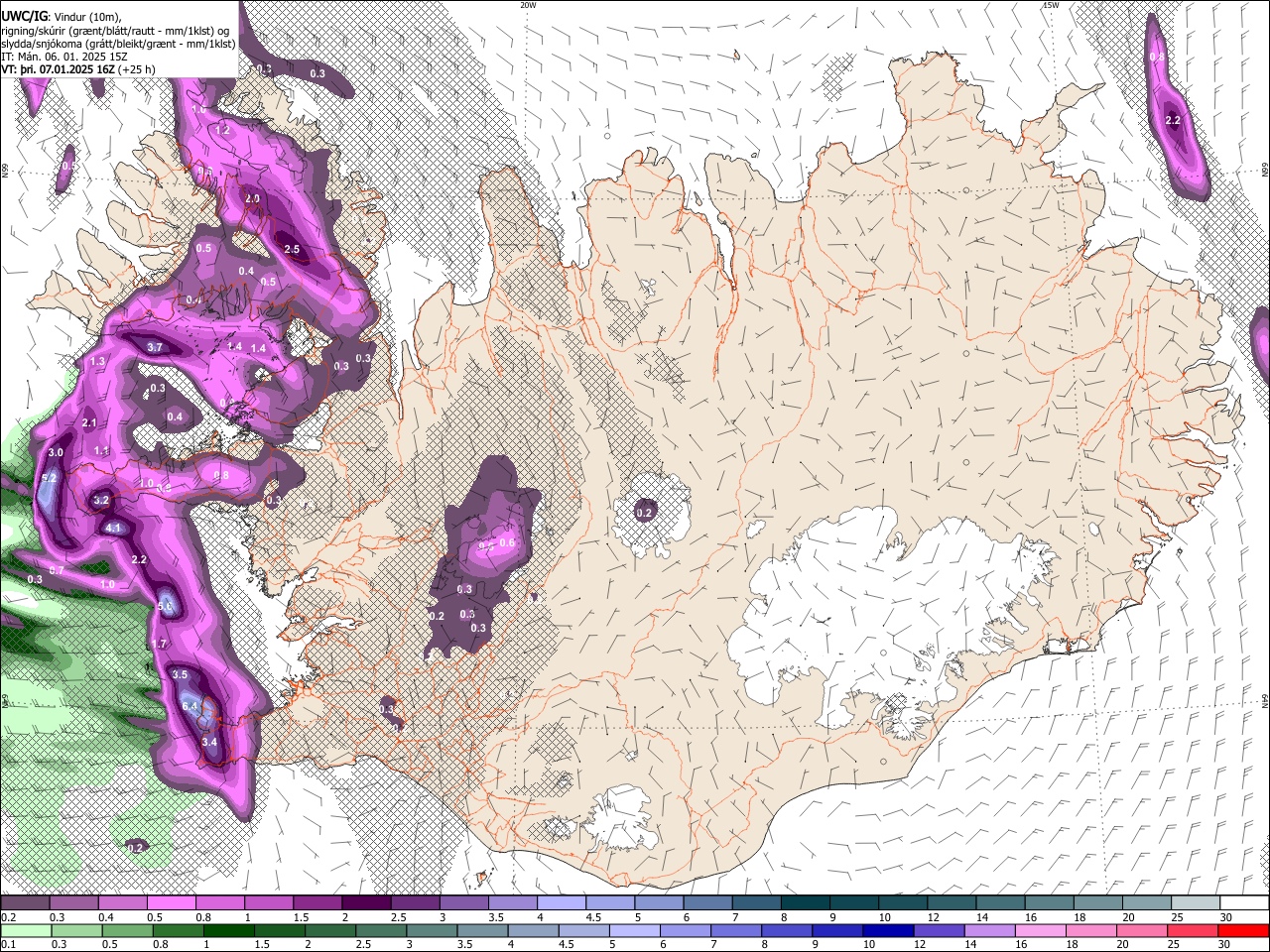Image resolution: width=1270 pixels, height=952 pixels.
Task: Click the initial time line 'IT: Mán. 06. 01. 2025 15Z'
Action: (63, 57)
